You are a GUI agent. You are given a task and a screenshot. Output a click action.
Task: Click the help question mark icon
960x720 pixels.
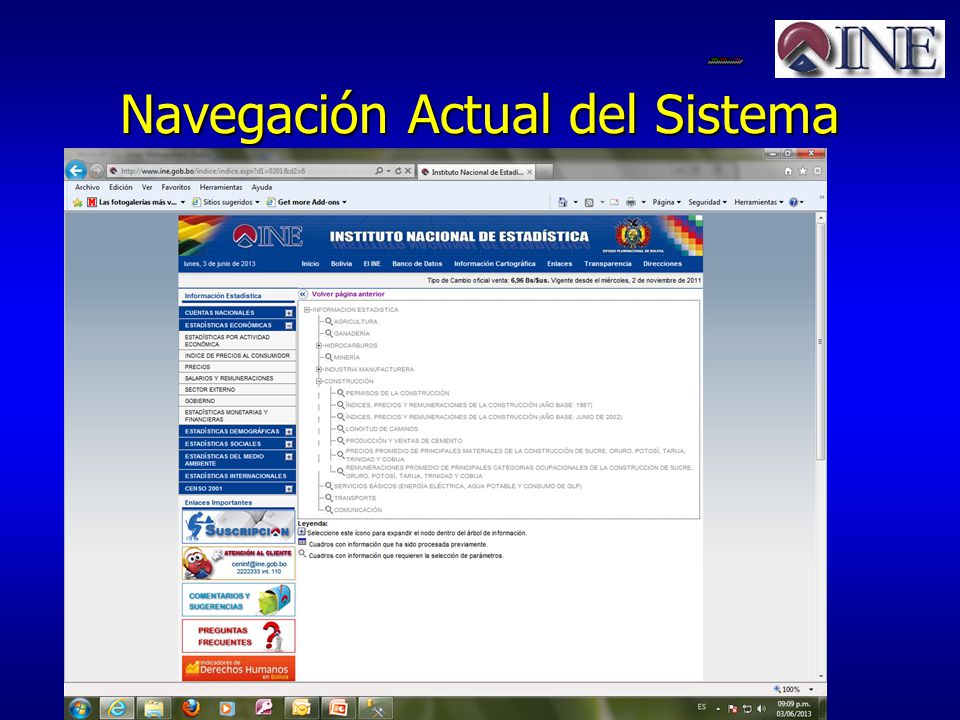[x=793, y=202]
